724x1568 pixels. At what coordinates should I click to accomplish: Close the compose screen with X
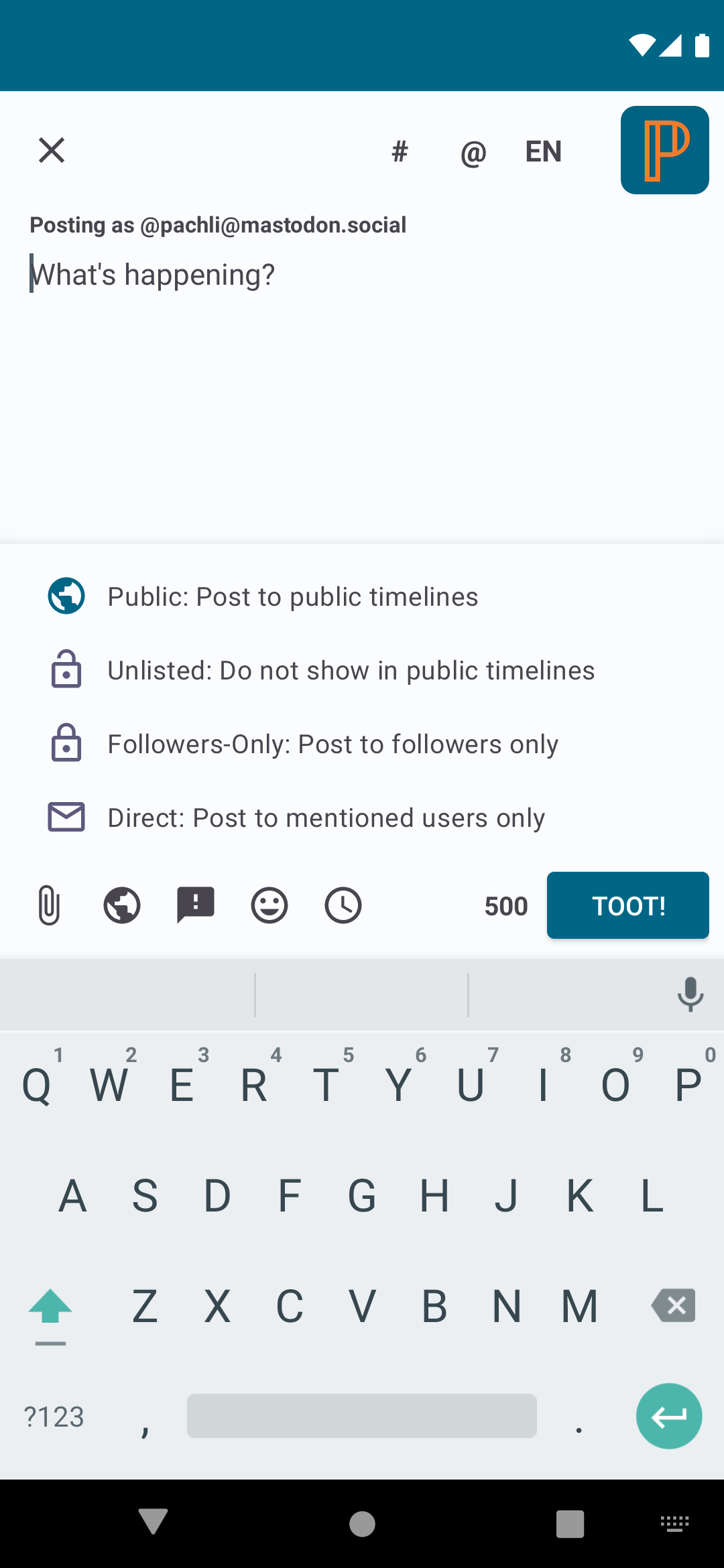[x=52, y=150]
